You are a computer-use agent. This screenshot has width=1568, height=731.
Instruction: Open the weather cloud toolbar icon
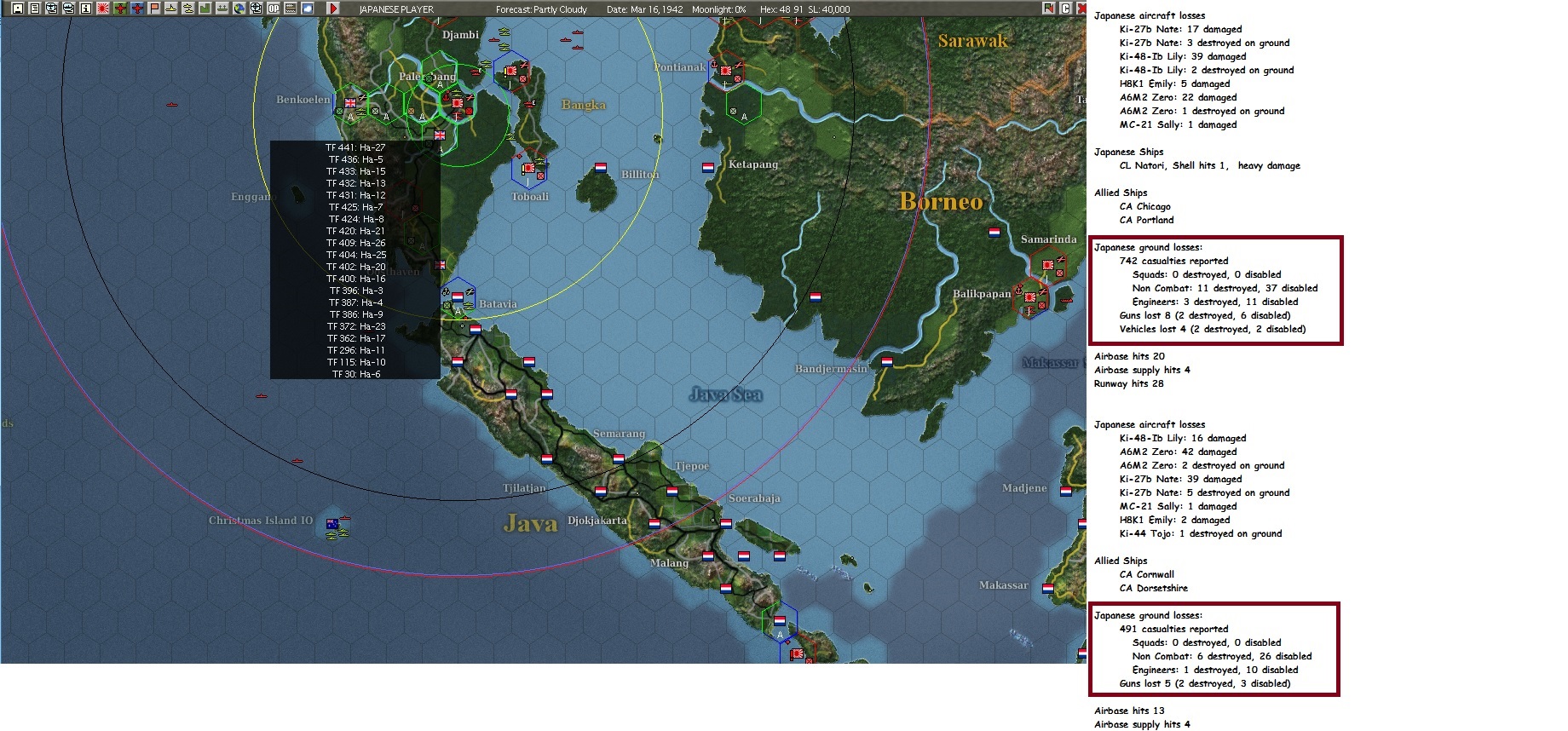pyautogui.click(x=308, y=9)
